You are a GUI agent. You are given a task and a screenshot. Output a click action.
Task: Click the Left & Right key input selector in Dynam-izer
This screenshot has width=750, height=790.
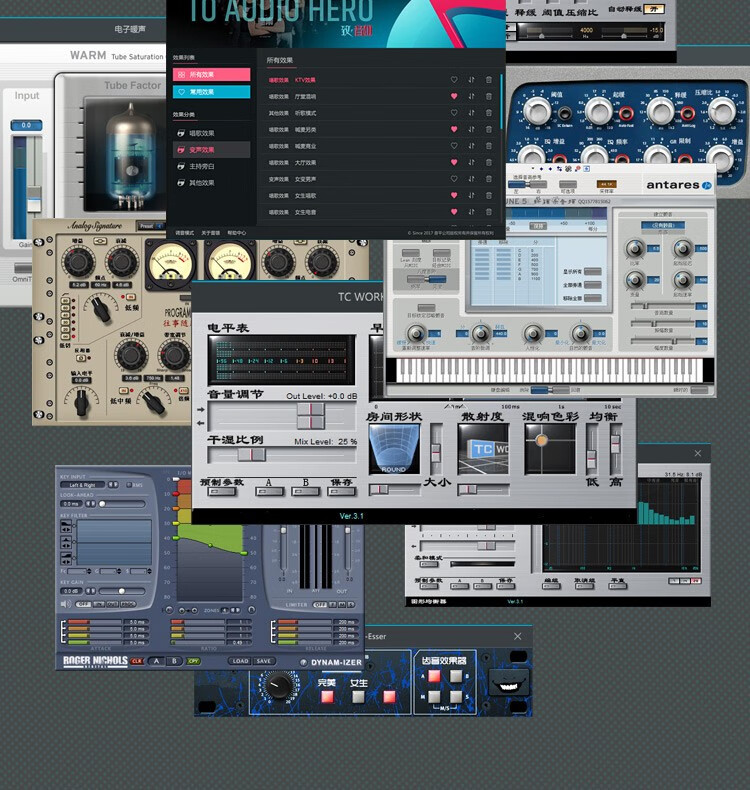(82, 485)
